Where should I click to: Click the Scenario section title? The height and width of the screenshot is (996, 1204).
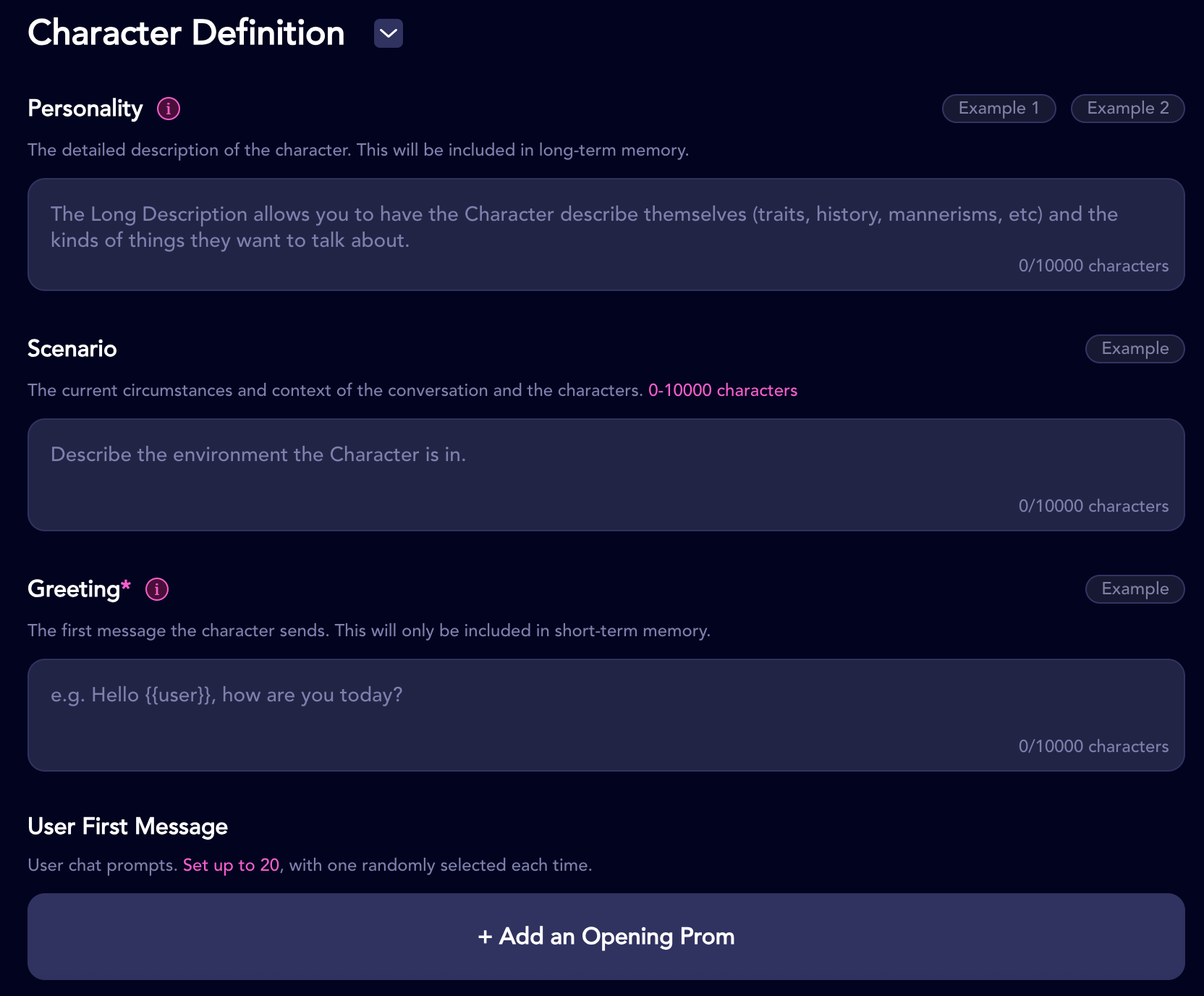coord(72,349)
